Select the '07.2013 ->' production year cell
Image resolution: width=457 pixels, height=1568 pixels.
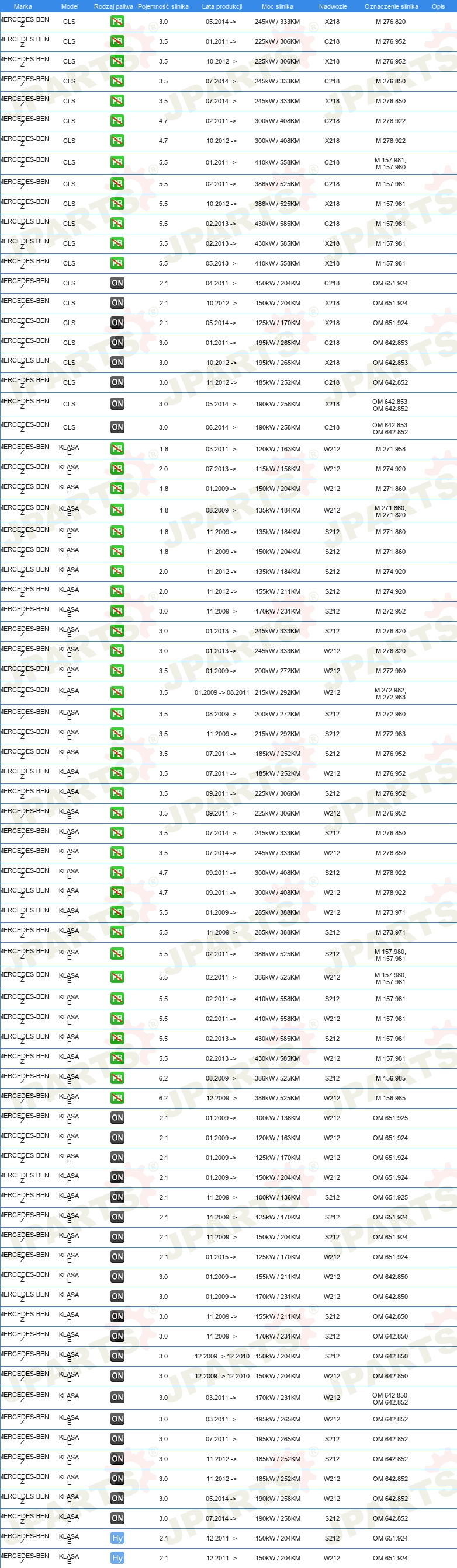click(220, 469)
